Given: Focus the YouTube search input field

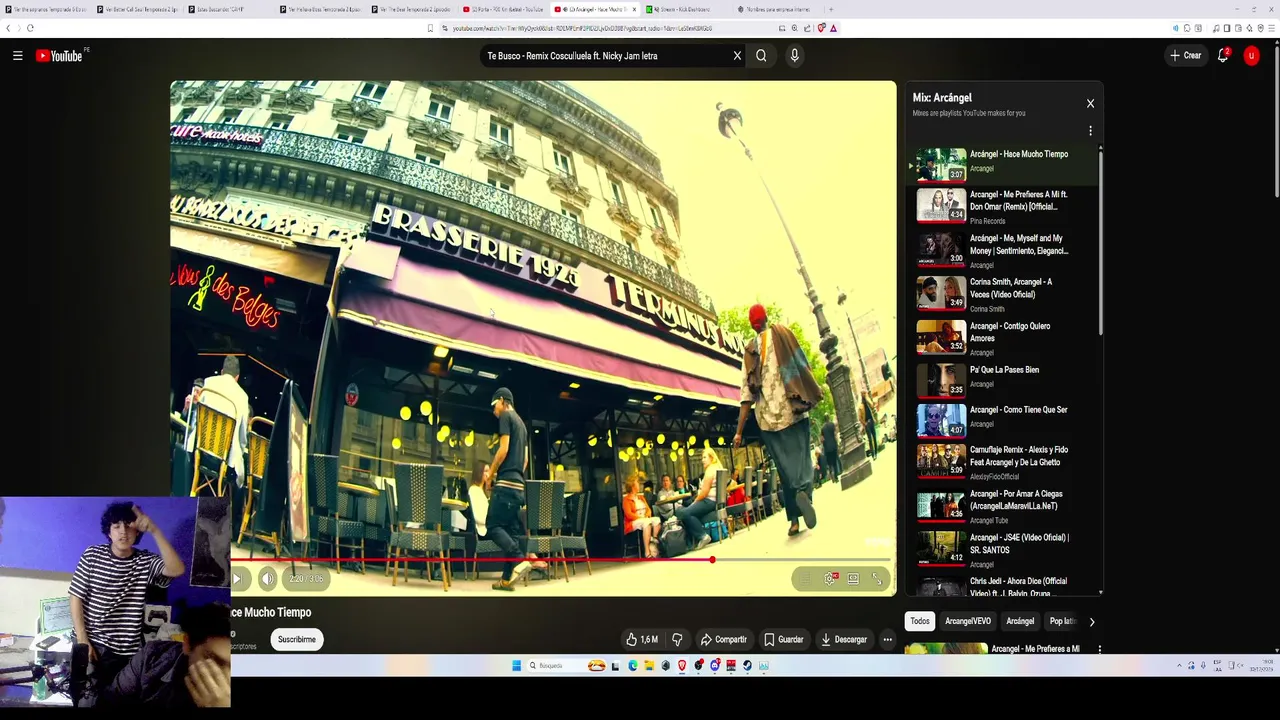Looking at the screenshot, I should click(606, 56).
